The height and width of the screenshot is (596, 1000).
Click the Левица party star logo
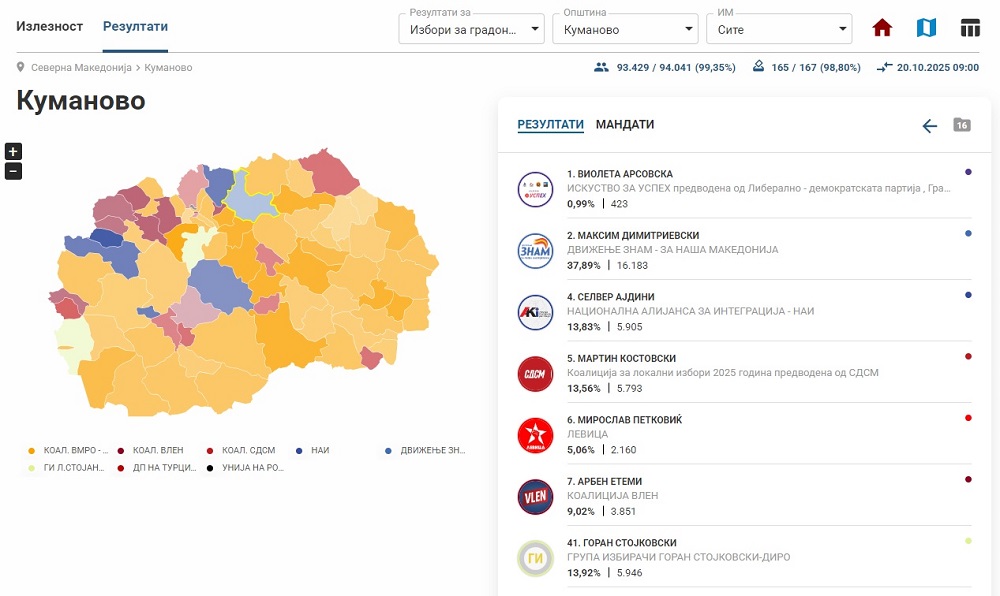535,435
